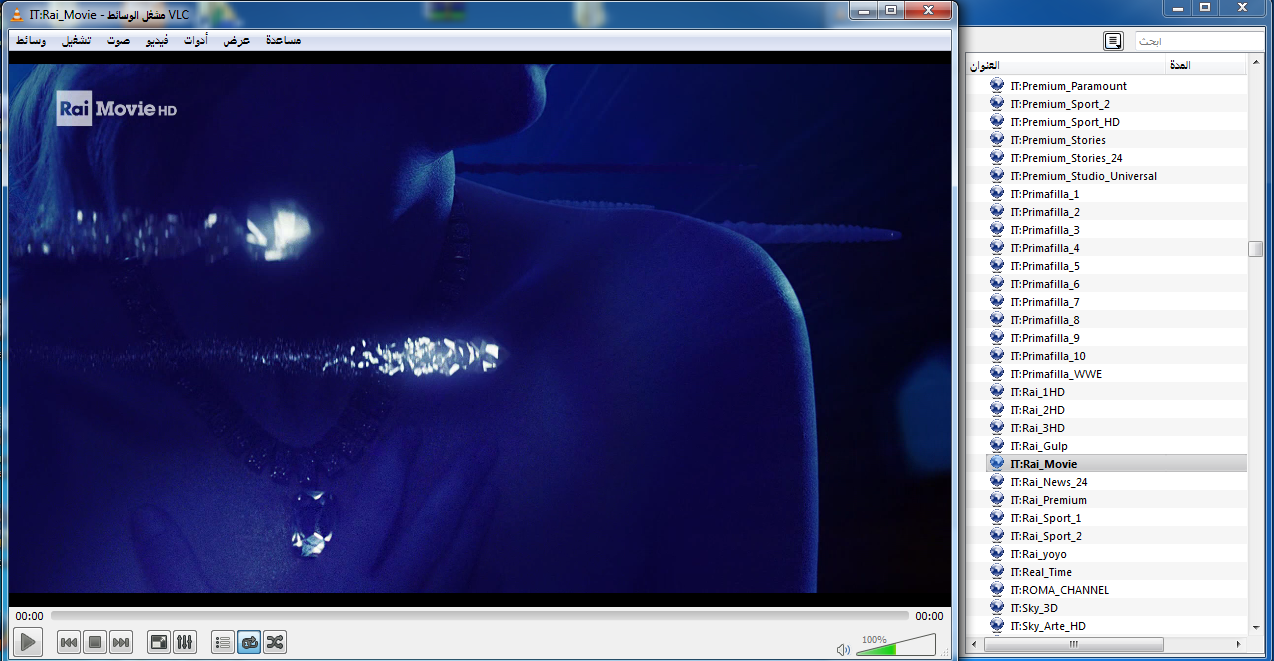Mute audio via speaker icon
The image size is (1274, 661).
click(x=843, y=649)
